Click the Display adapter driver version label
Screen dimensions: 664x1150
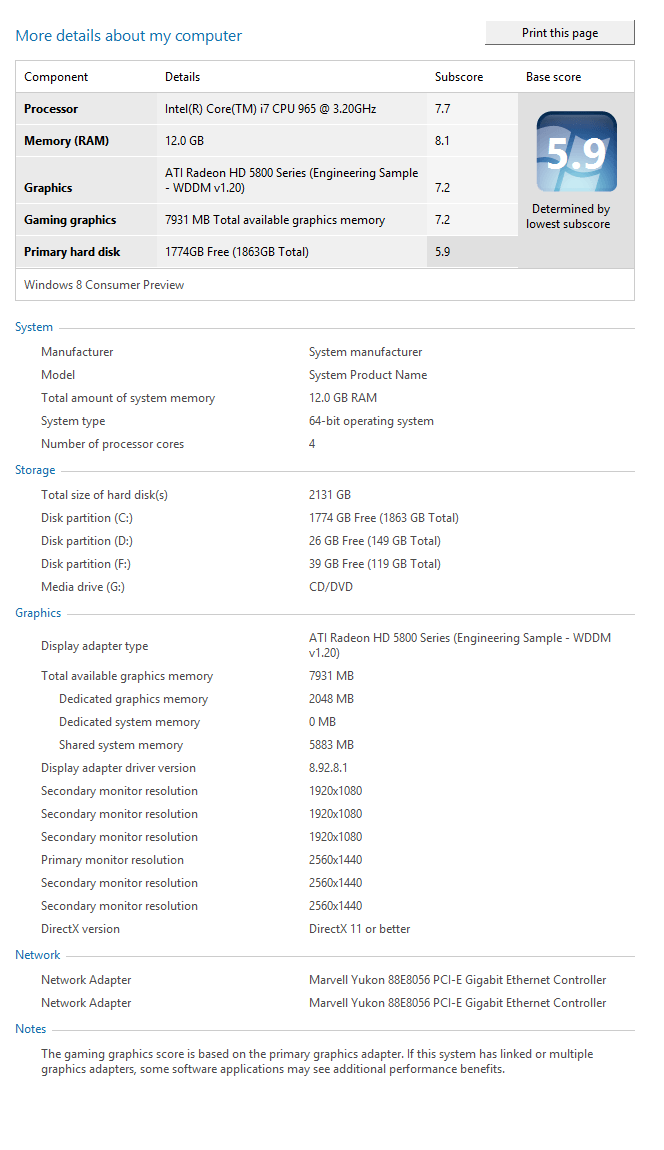click(x=118, y=768)
